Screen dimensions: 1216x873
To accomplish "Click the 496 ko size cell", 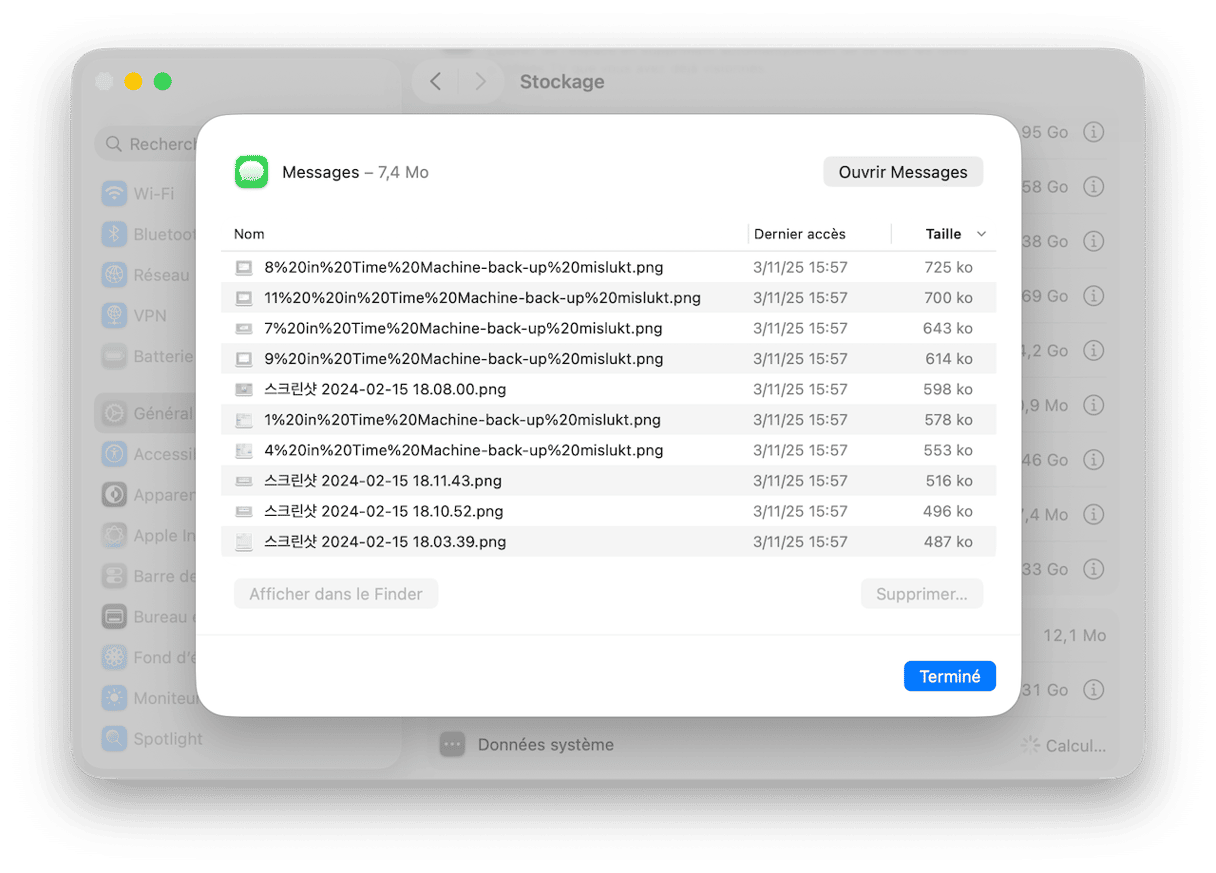I will 948,512.
